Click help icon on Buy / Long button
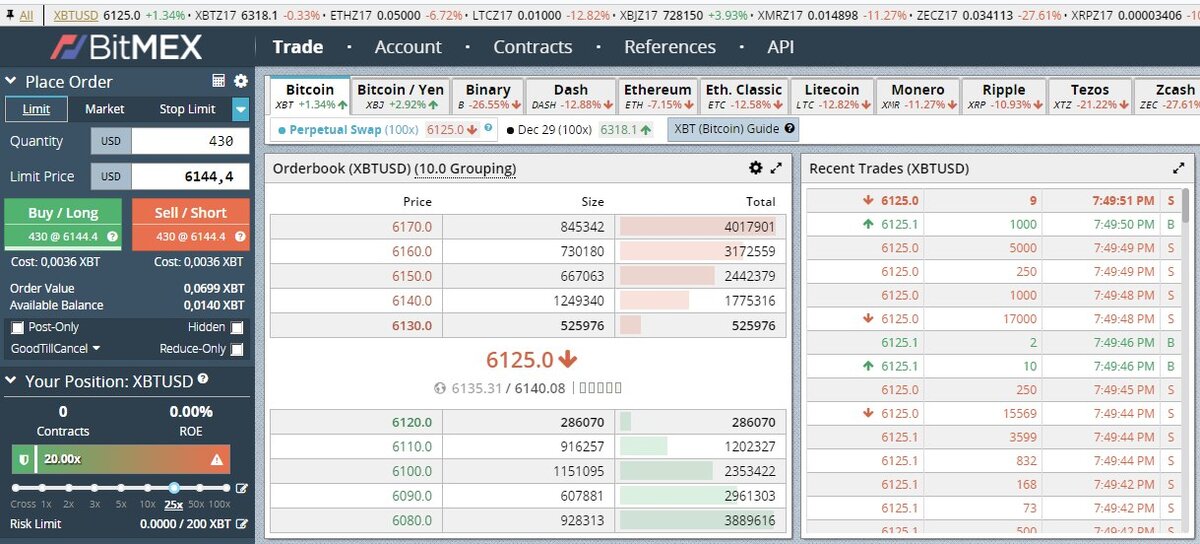Image resolution: width=1200 pixels, height=544 pixels. (113, 237)
